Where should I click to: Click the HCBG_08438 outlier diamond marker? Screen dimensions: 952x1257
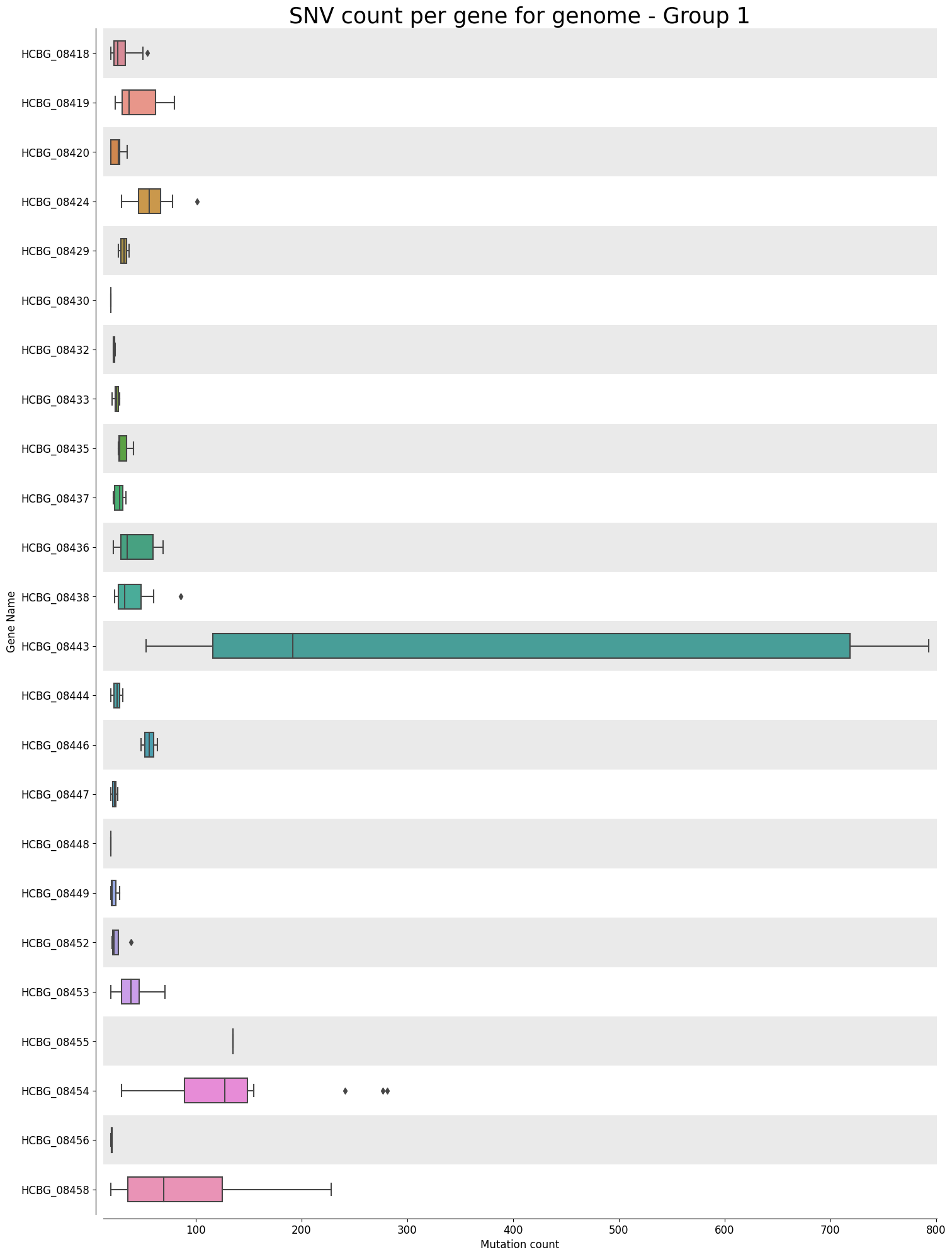point(181,596)
